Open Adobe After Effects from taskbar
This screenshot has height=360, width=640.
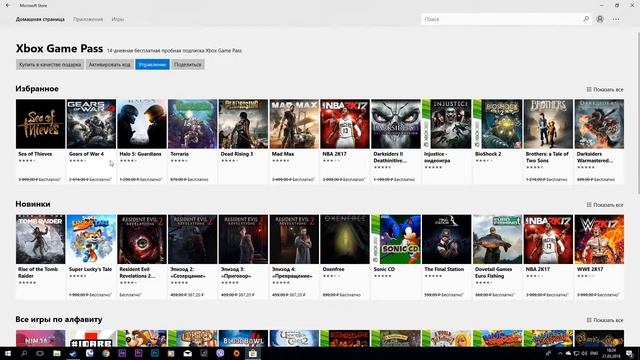tap(122, 353)
